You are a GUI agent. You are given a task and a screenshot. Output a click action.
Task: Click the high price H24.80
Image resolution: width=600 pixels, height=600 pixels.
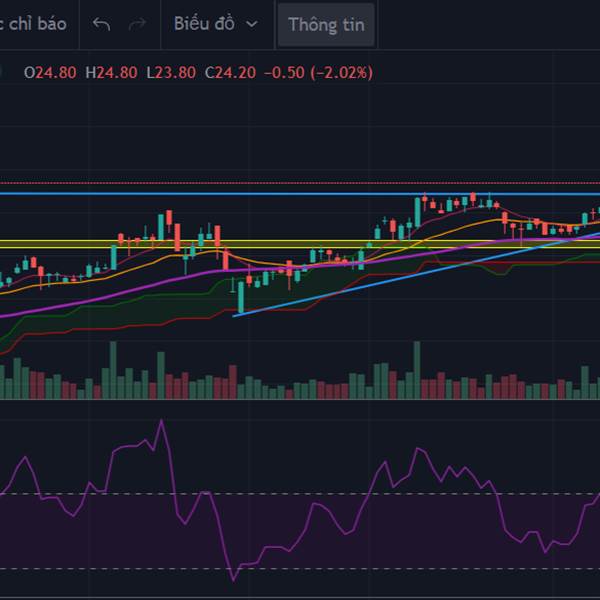(111, 73)
